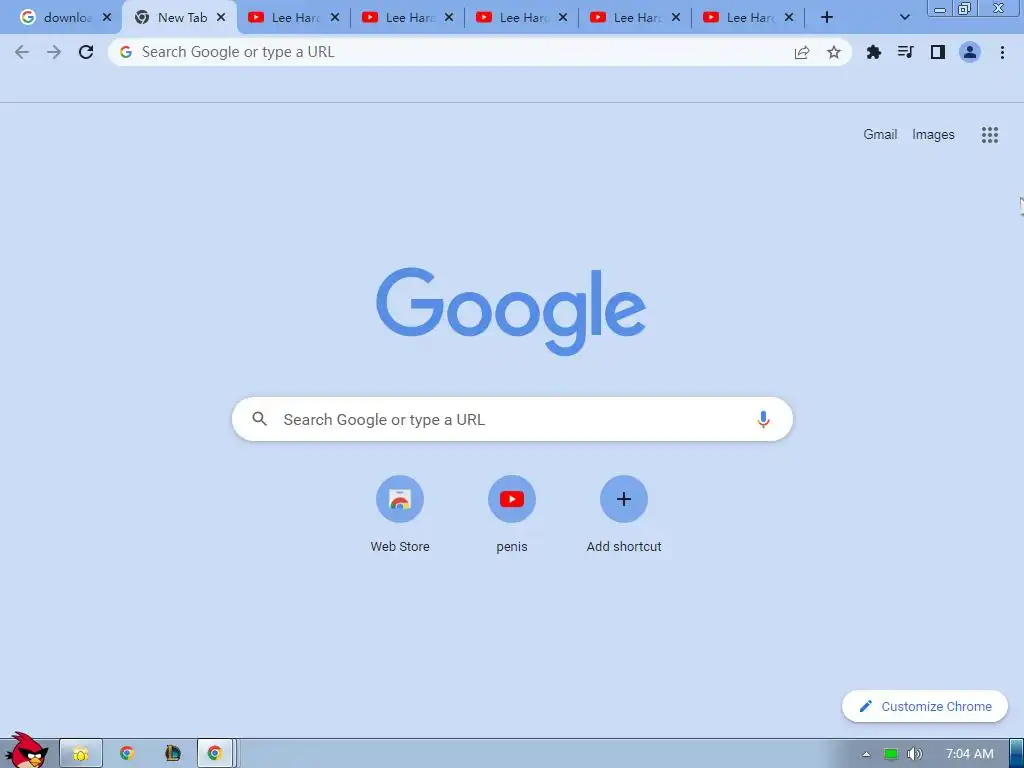Show hidden system tray icons

[866, 754]
